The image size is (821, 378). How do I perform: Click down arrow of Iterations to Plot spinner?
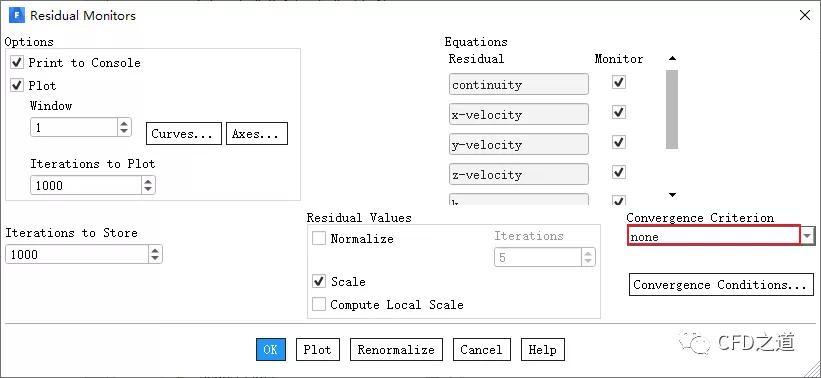coord(148,190)
